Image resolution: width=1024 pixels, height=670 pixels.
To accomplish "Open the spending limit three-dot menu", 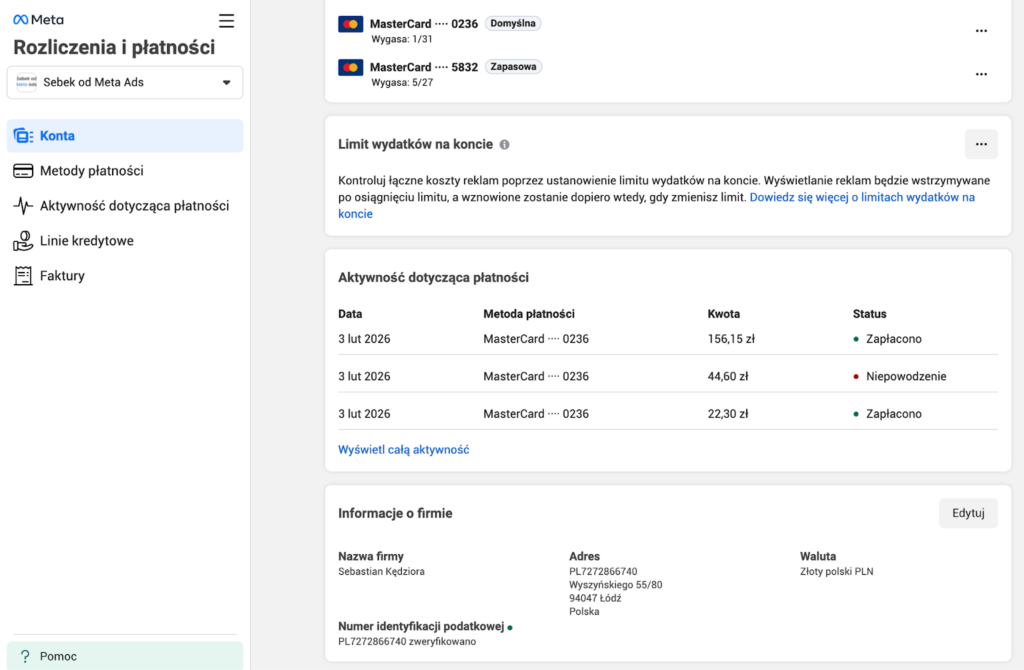I will [x=981, y=144].
